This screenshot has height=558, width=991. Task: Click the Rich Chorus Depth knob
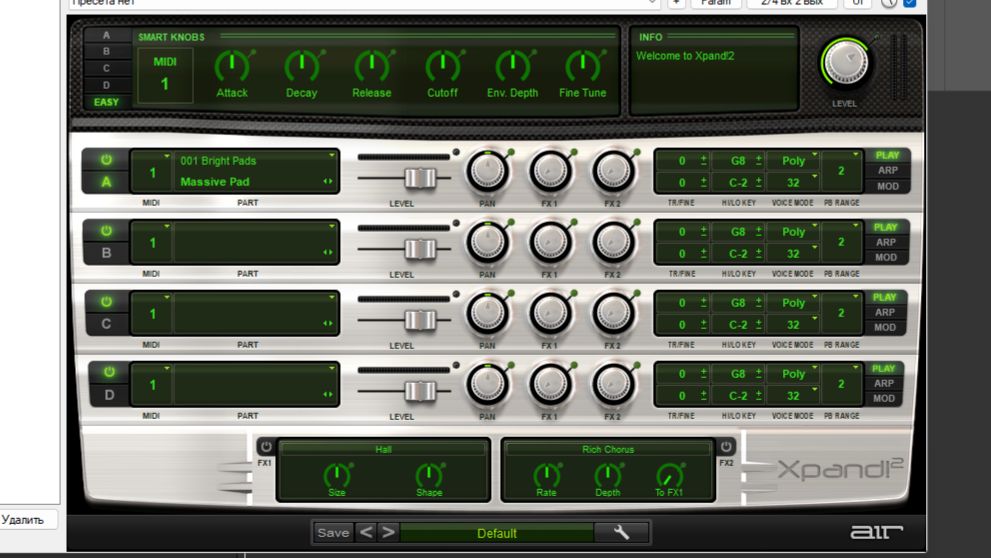click(607, 475)
